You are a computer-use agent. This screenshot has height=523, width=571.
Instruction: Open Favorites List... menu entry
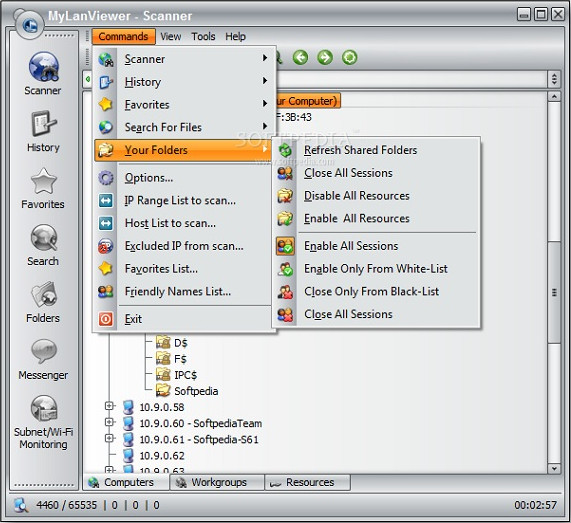click(184, 269)
